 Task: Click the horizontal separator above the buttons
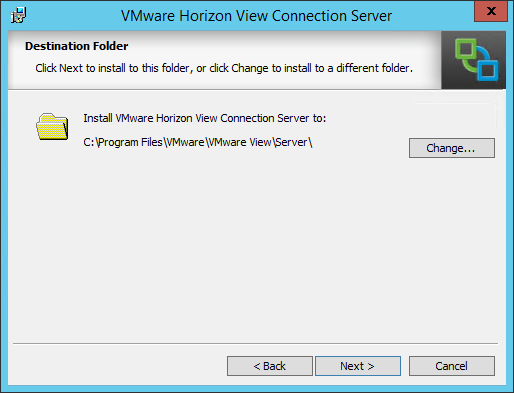click(255, 343)
